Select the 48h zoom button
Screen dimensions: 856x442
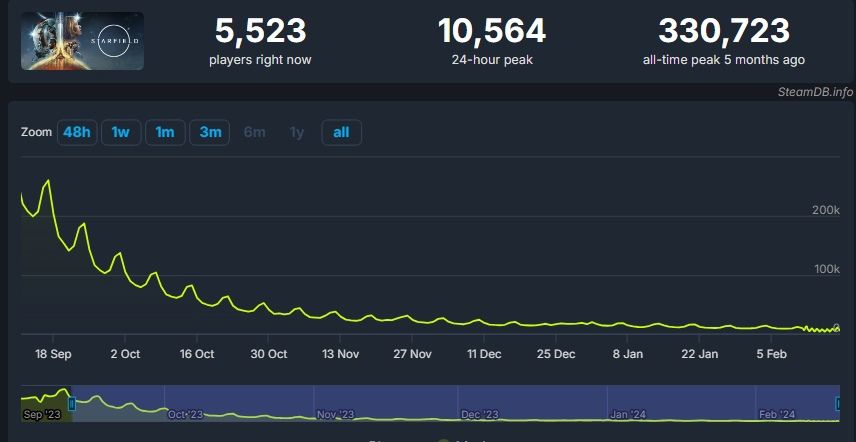click(x=77, y=132)
